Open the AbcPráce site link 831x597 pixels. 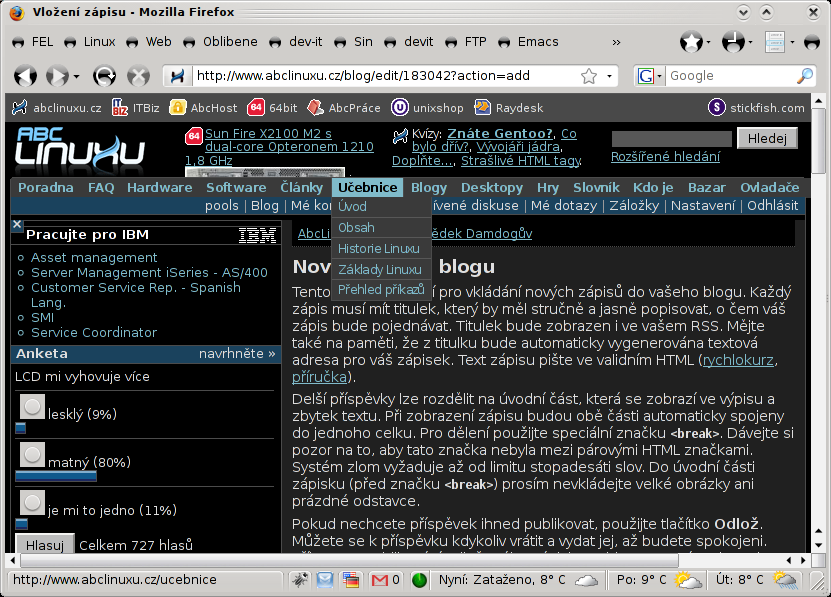tap(344, 108)
